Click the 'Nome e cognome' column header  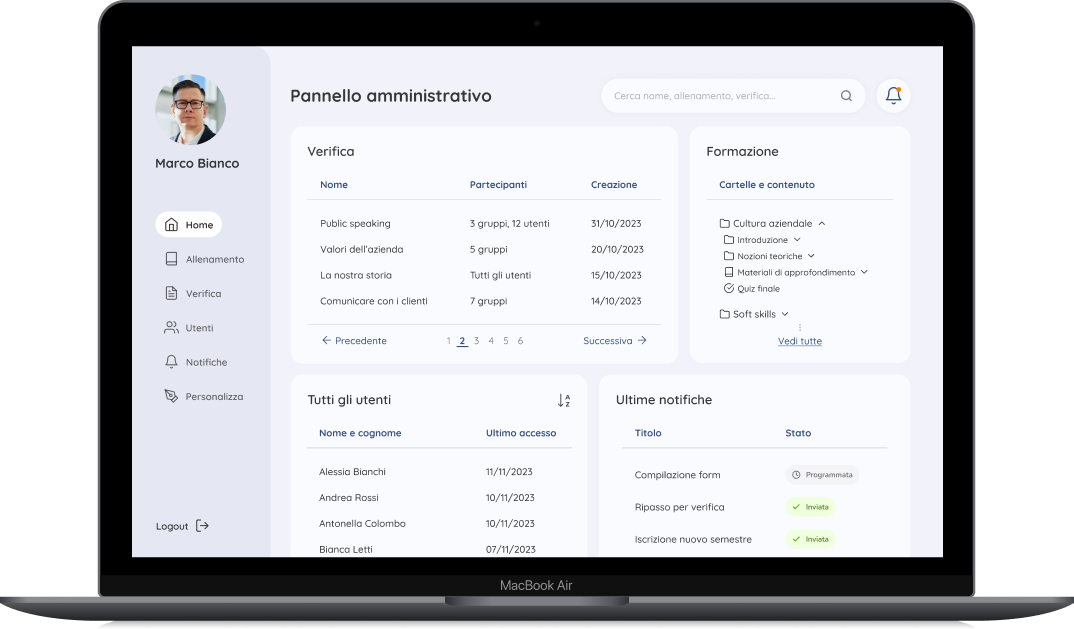[360, 433]
